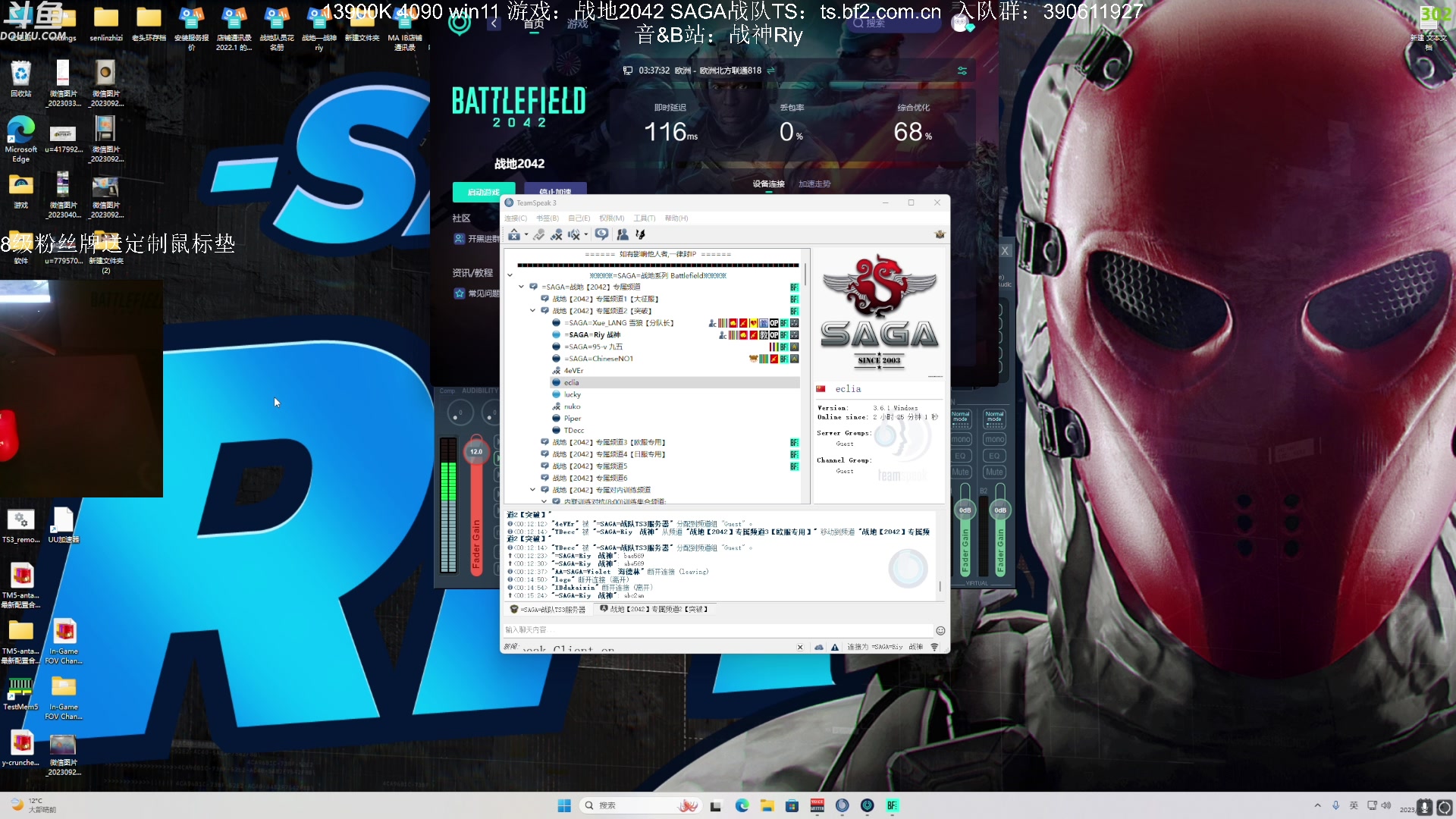Open the accelerator settings sliders icon

[962, 71]
